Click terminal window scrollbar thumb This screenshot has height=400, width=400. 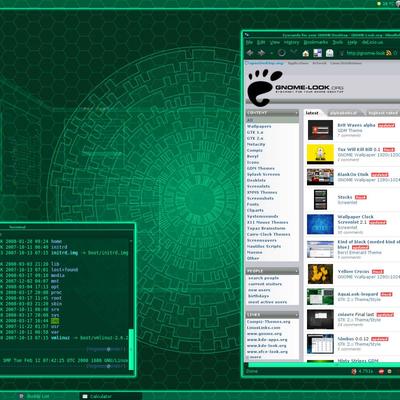pos(131,349)
